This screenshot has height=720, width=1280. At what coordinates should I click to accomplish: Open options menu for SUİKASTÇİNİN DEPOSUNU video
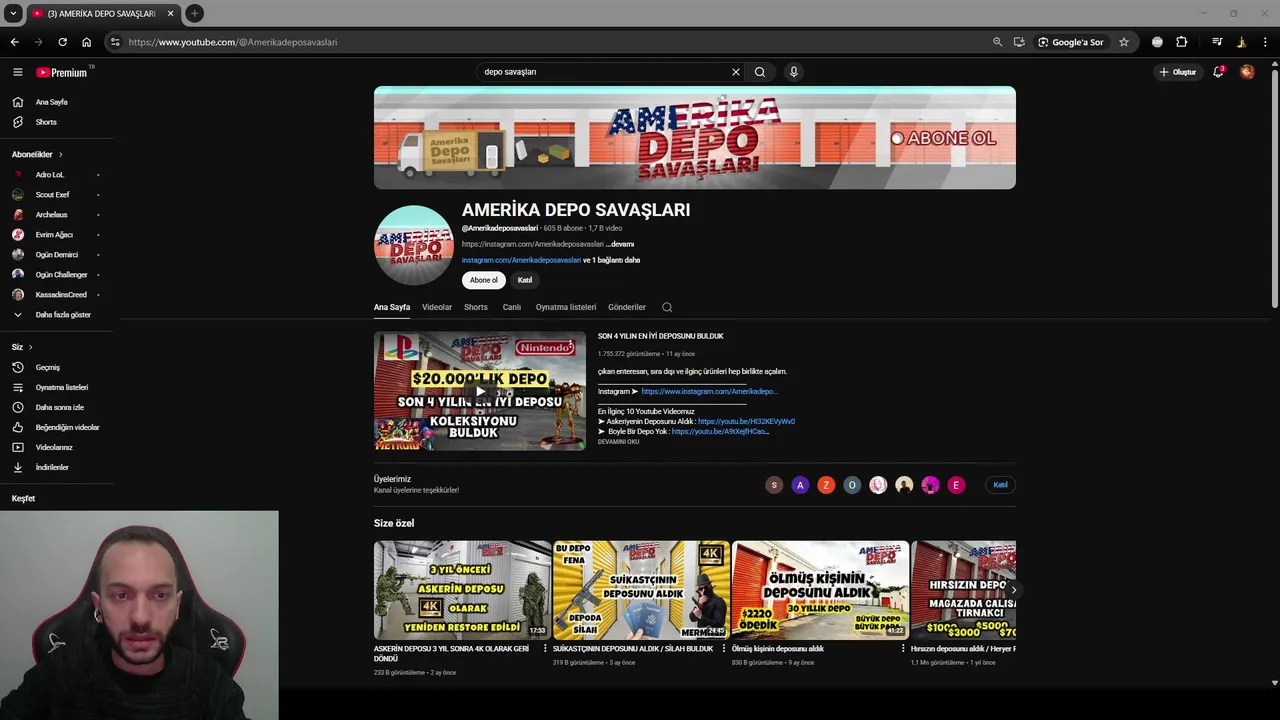pos(724,649)
